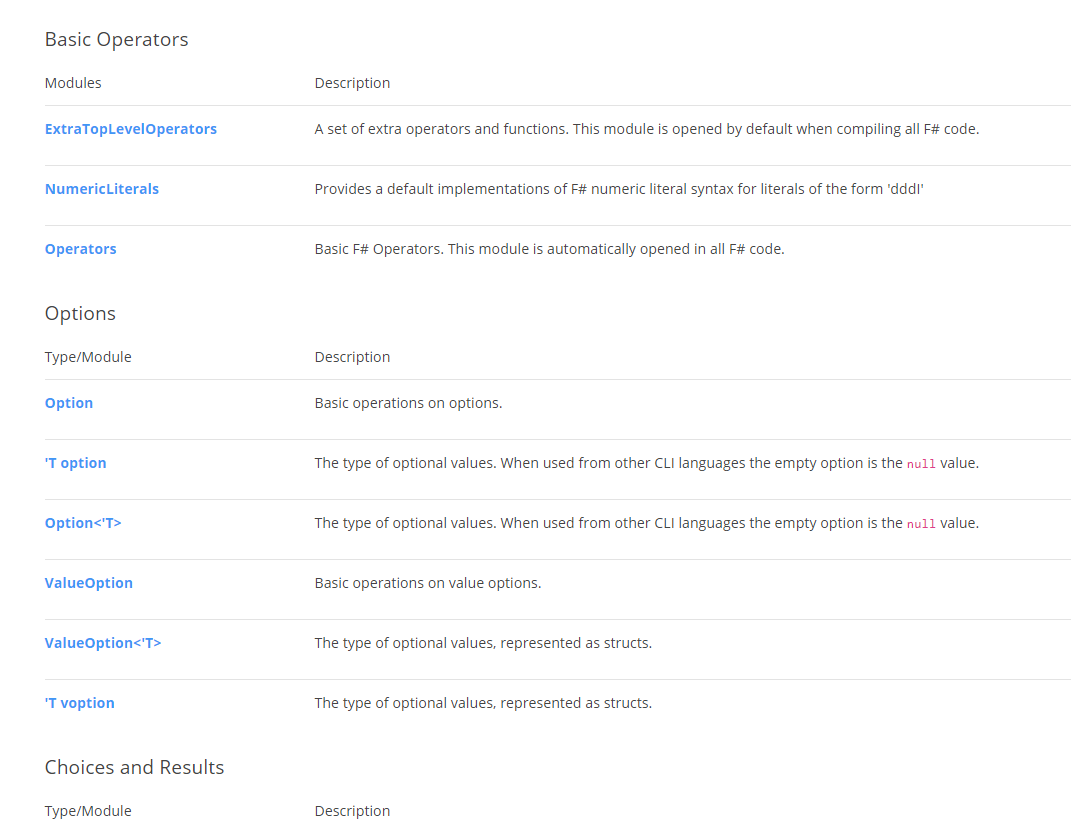Go to the Option module page
The width and height of the screenshot is (1071, 833).
pyautogui.click(x=69, y=403)
